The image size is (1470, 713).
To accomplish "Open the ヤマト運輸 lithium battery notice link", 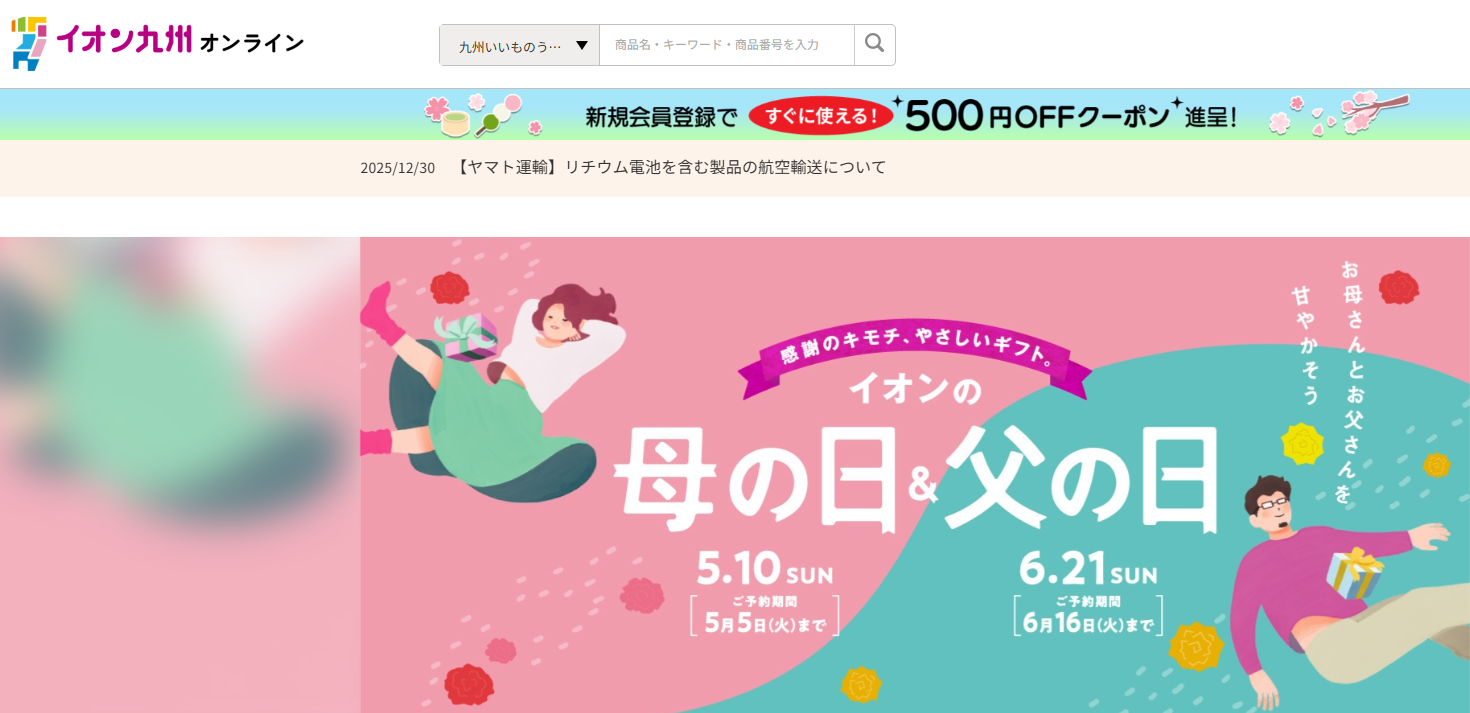I will point(670,167).
